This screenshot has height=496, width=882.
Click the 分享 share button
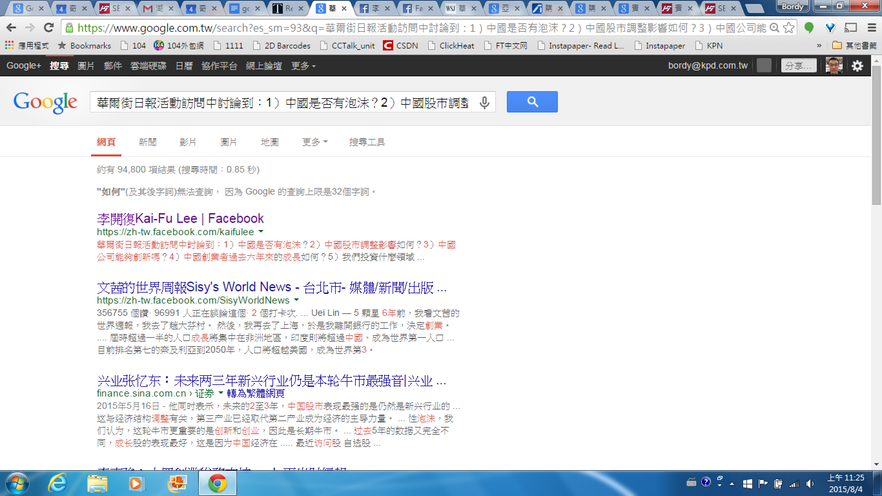coord(798,66)
